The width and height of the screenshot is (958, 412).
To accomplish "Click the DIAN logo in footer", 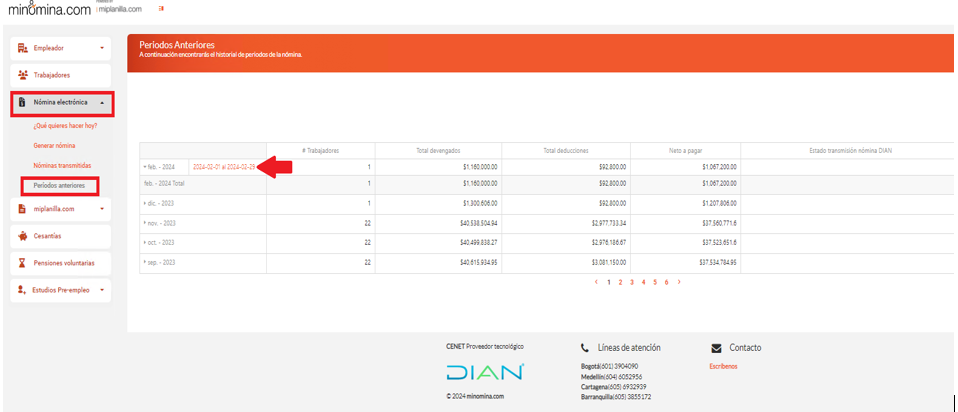I will click(x=484, y=372).
